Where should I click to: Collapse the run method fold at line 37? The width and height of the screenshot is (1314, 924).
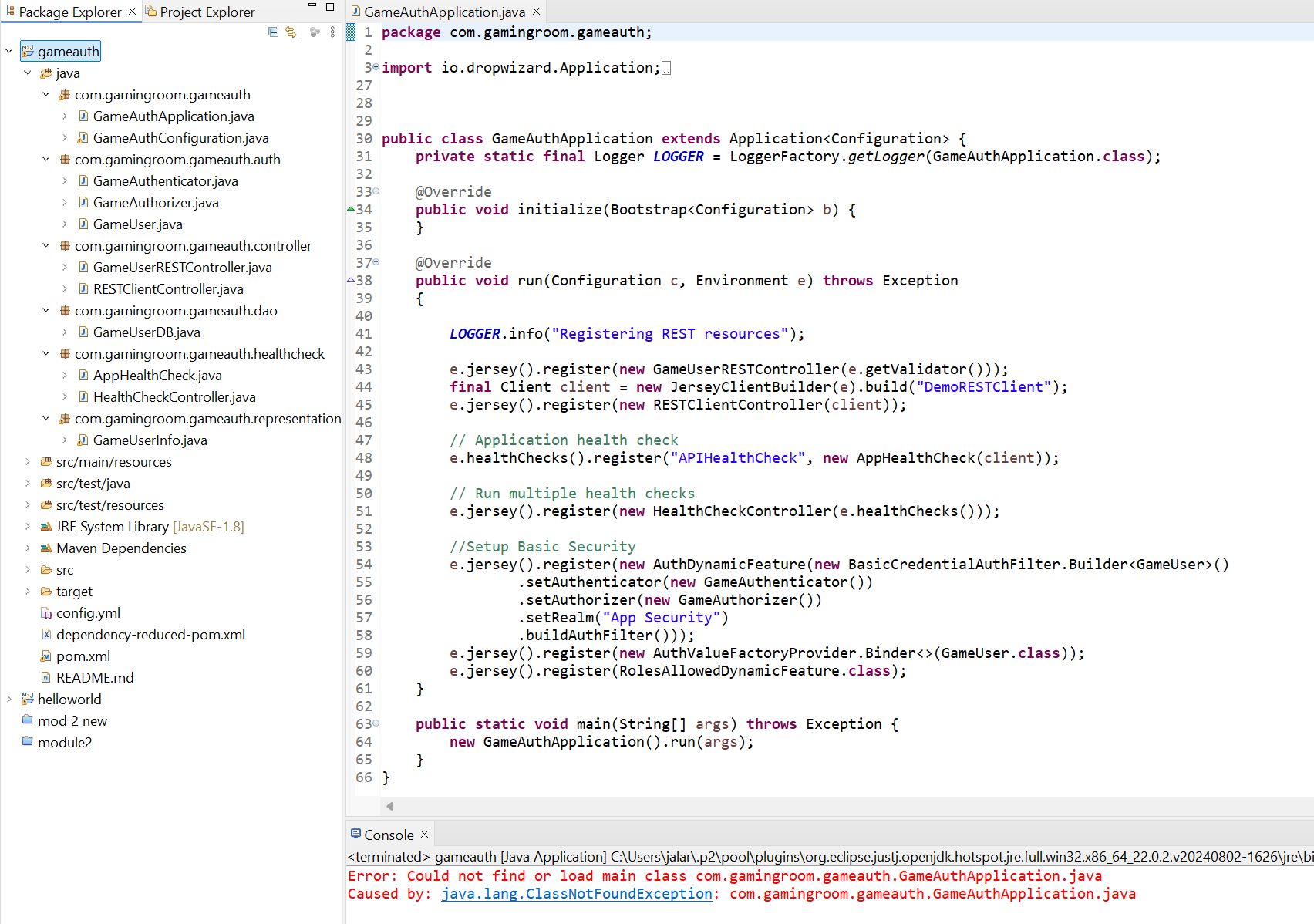(x=375, y=262)
